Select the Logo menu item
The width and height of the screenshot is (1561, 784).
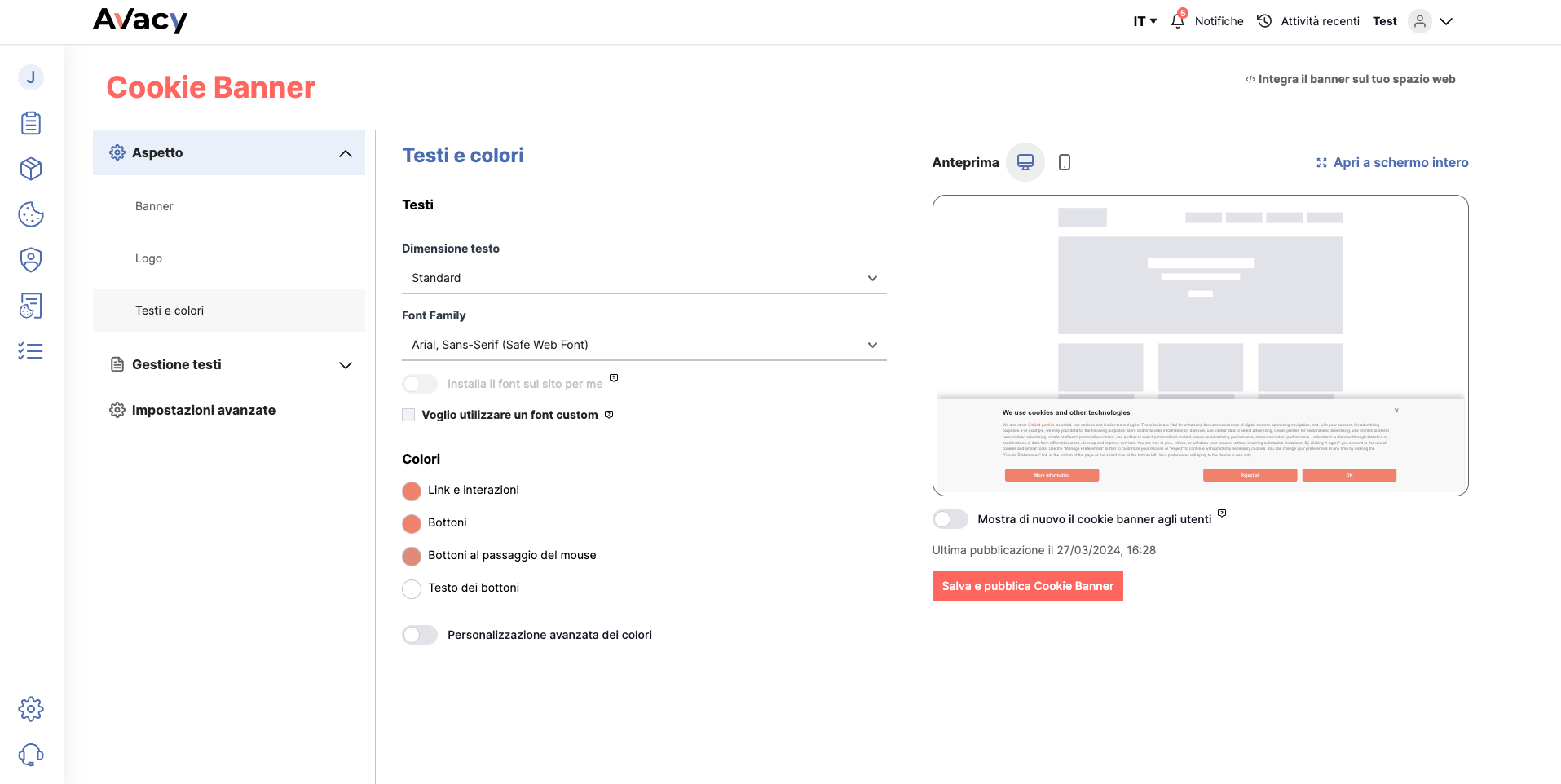pyautogui.click(x=148, y=258)
